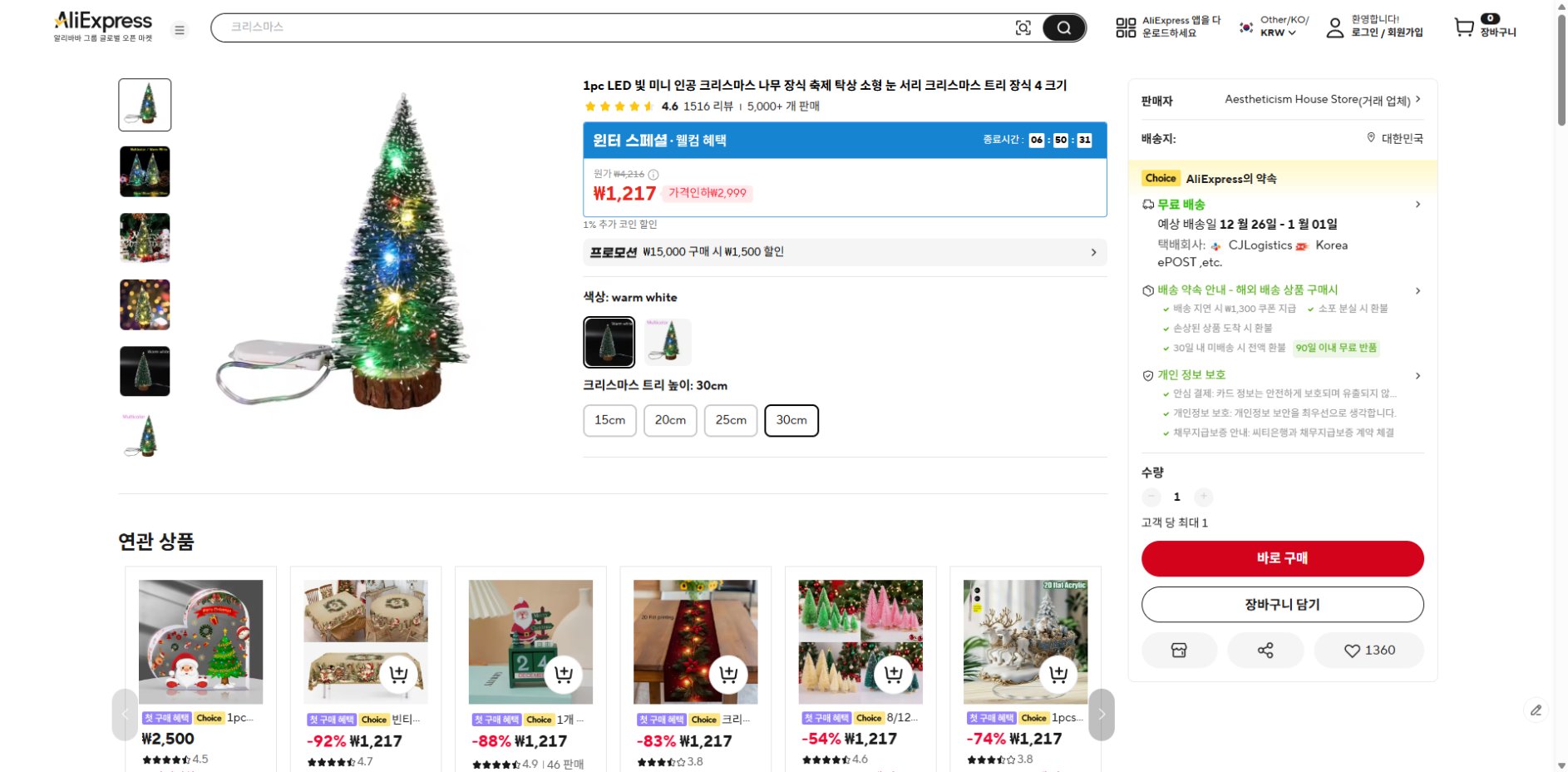1568x772 pixels.
Task: Open the feedback pencil icon at bottom right
Action: click(x=1536, y=710)
